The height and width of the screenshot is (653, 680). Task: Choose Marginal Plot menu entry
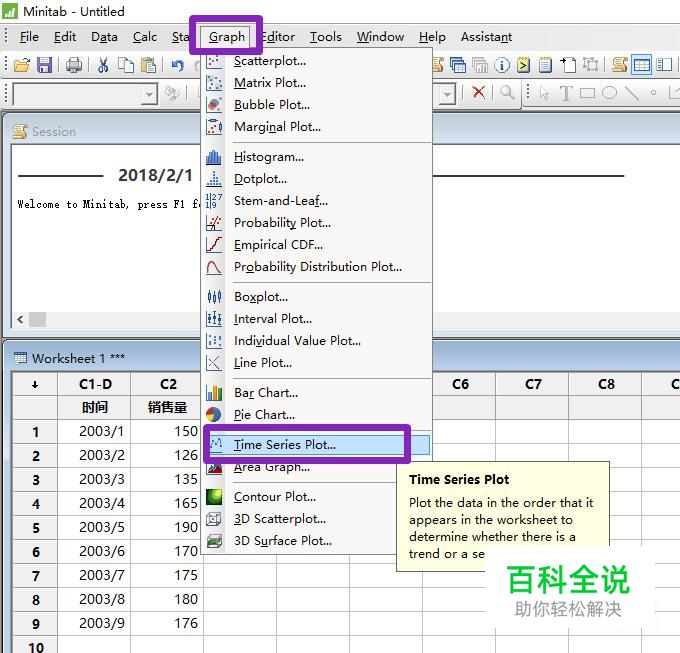click(317, 127)
